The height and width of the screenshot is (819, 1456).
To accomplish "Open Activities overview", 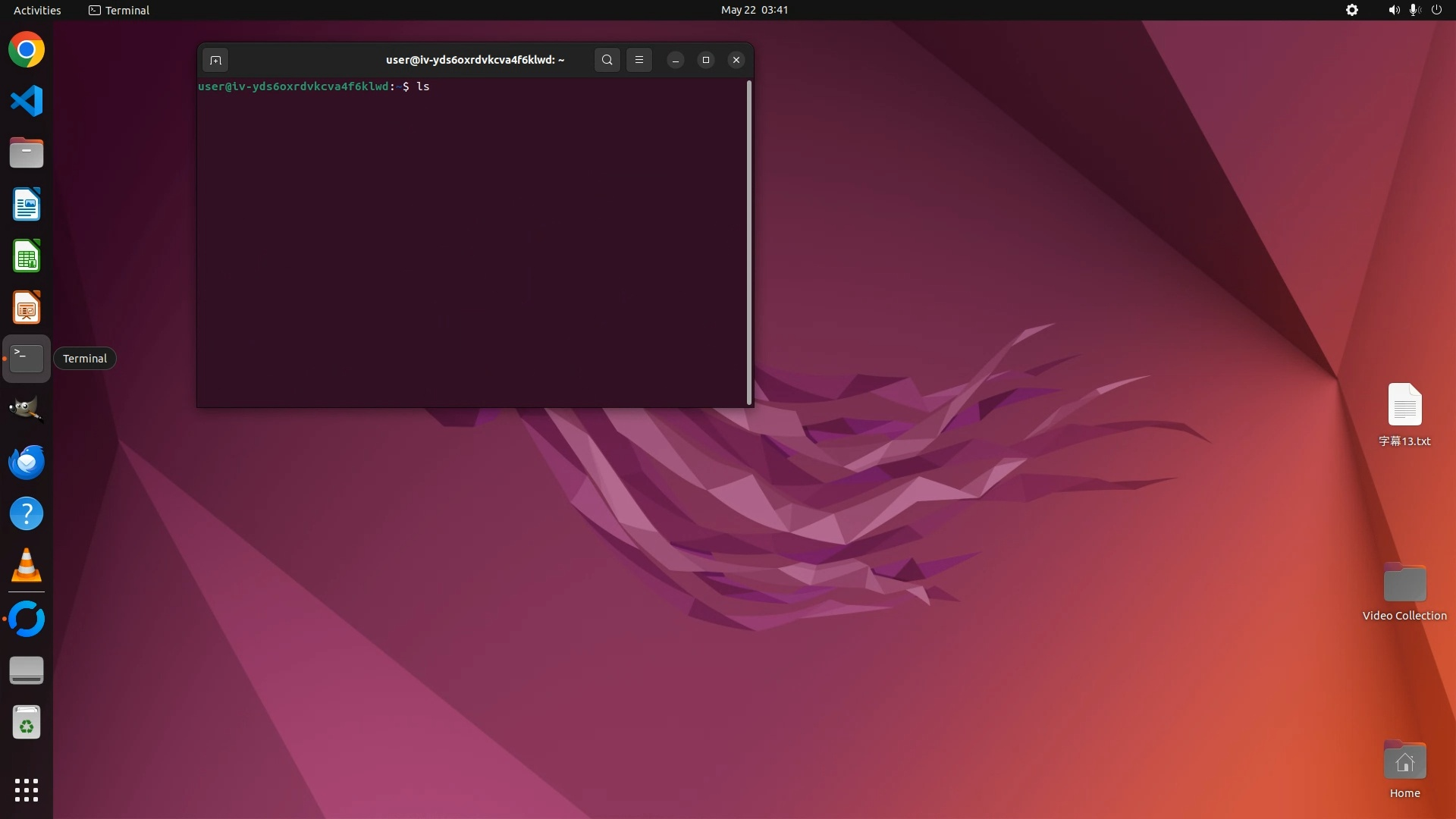I will 37,10.
